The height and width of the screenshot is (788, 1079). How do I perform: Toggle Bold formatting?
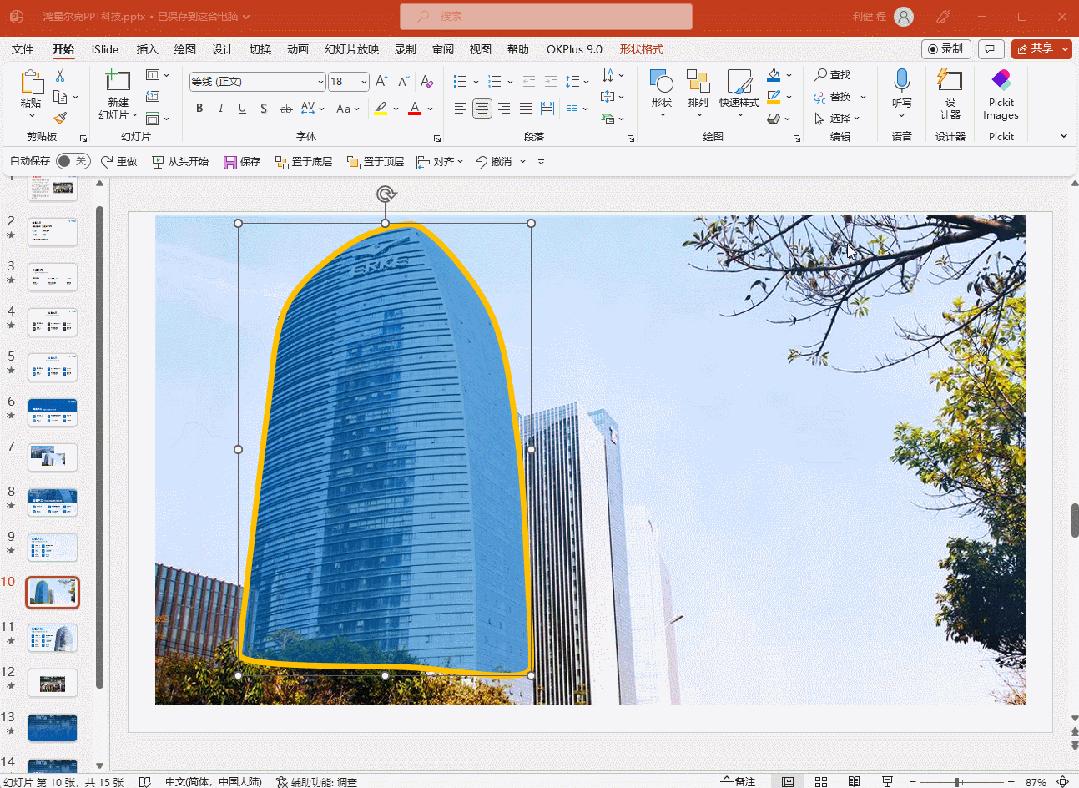(200, 109)
